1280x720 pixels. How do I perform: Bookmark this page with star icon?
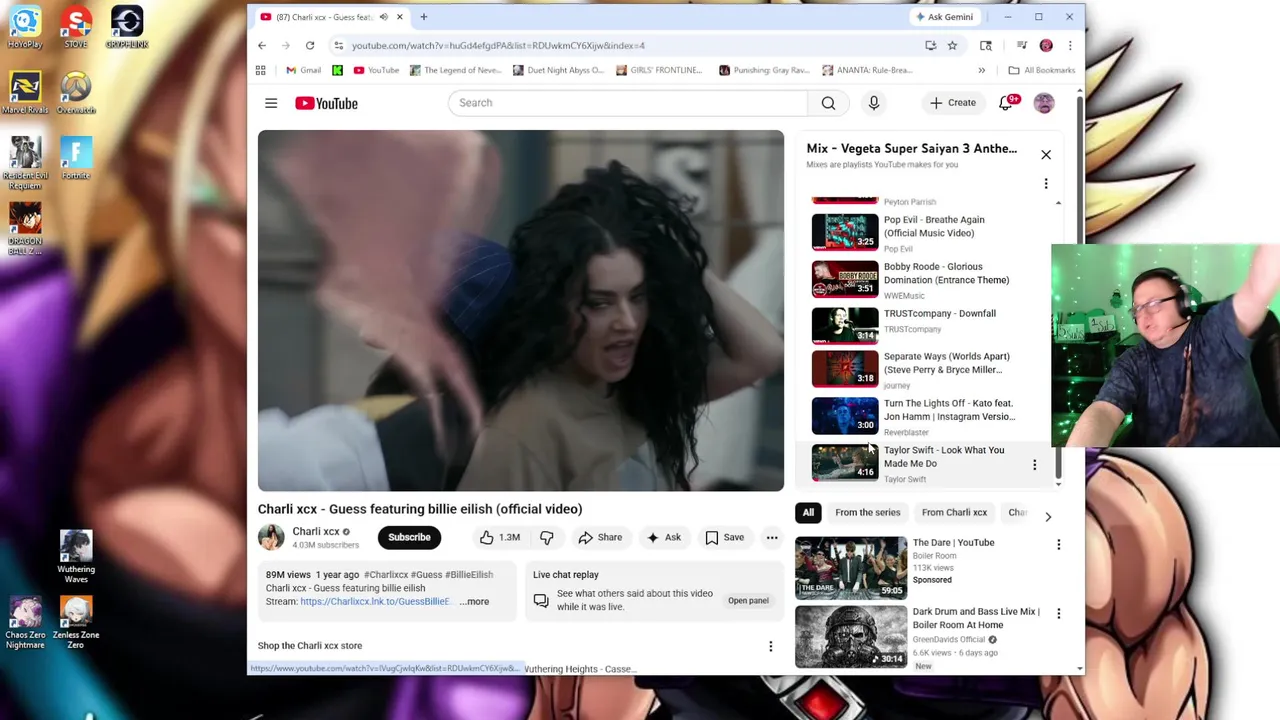[x=952, y=45]
